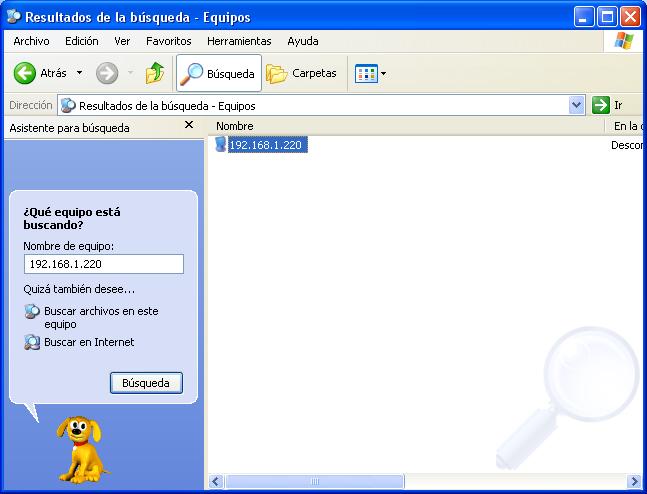Click the Buscar en Internet link
The width and height of the screenshot is (647, 494).
[x=88, y=342]
